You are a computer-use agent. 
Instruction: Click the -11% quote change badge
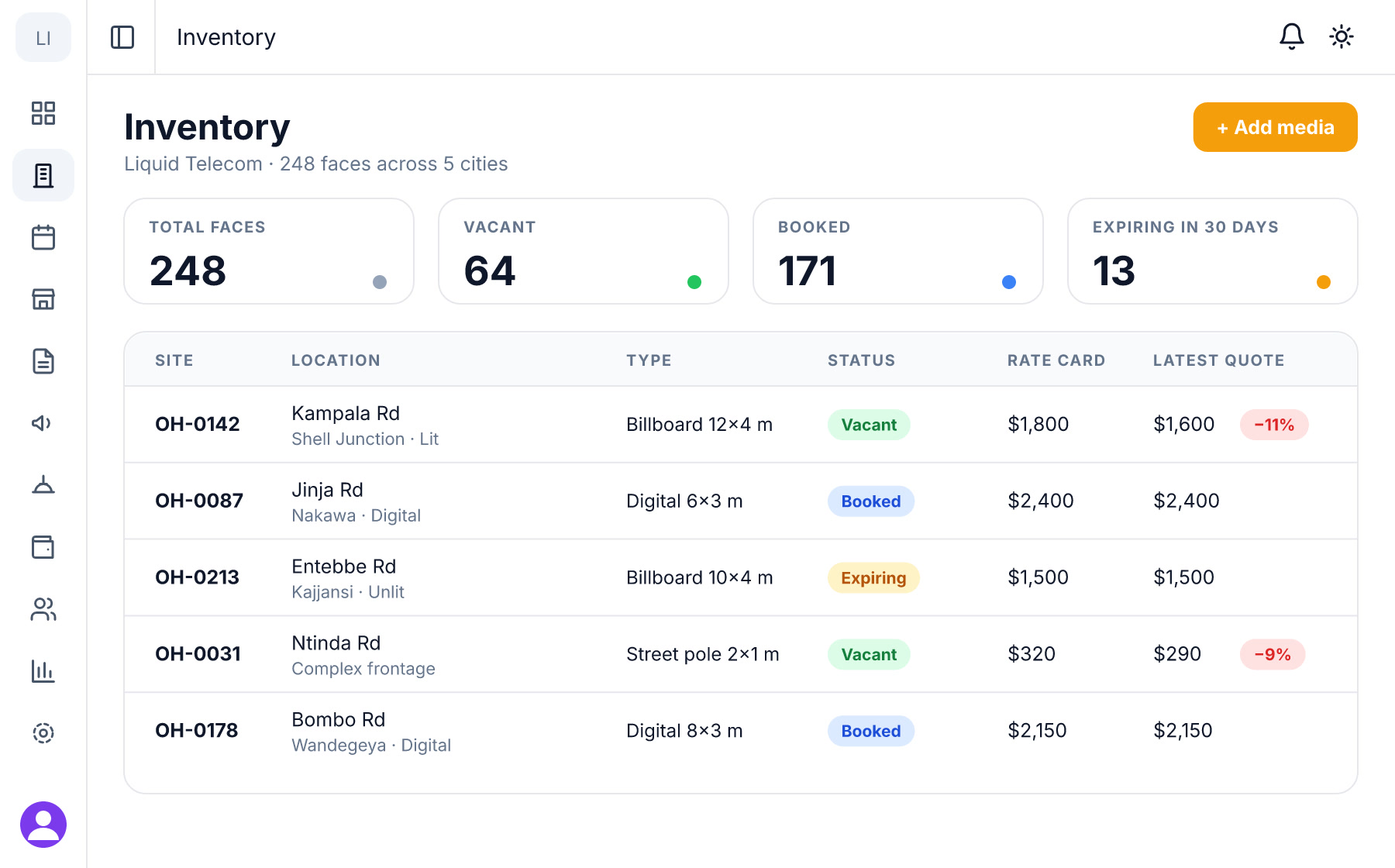[1274, 425]
